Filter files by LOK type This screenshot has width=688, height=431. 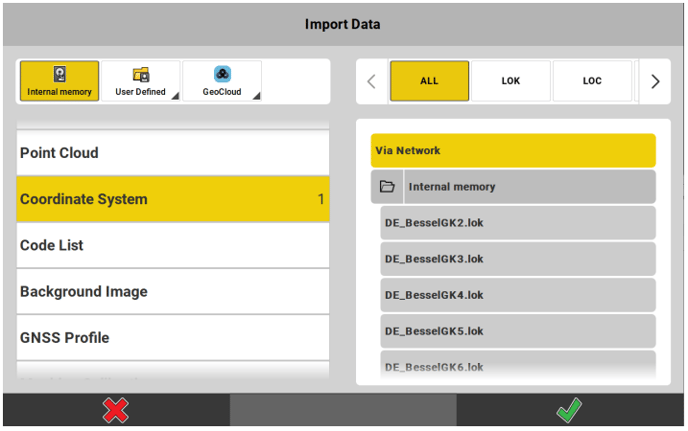(511, 81)
